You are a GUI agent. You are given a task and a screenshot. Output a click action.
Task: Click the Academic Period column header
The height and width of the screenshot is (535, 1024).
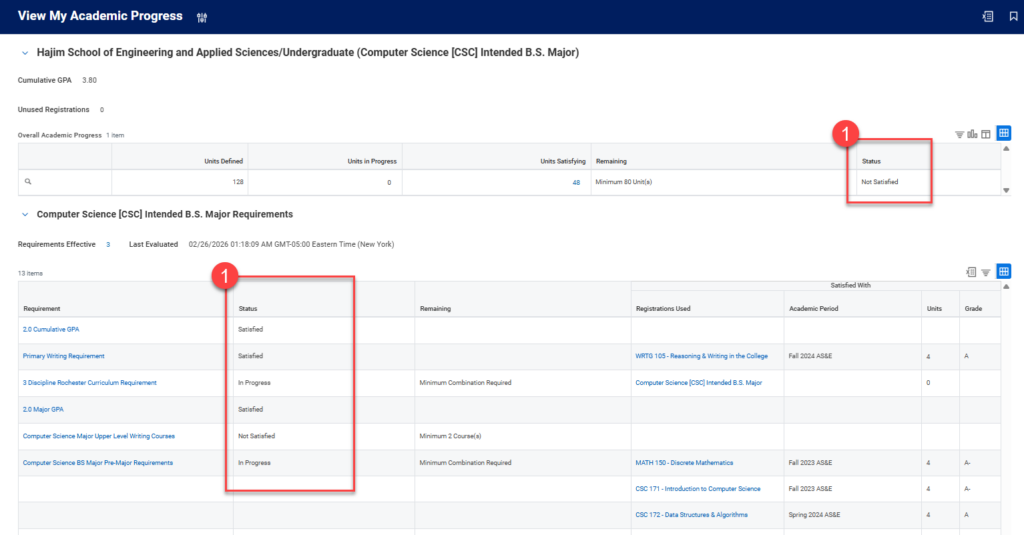pyautogui.click(x=813, y=308)
